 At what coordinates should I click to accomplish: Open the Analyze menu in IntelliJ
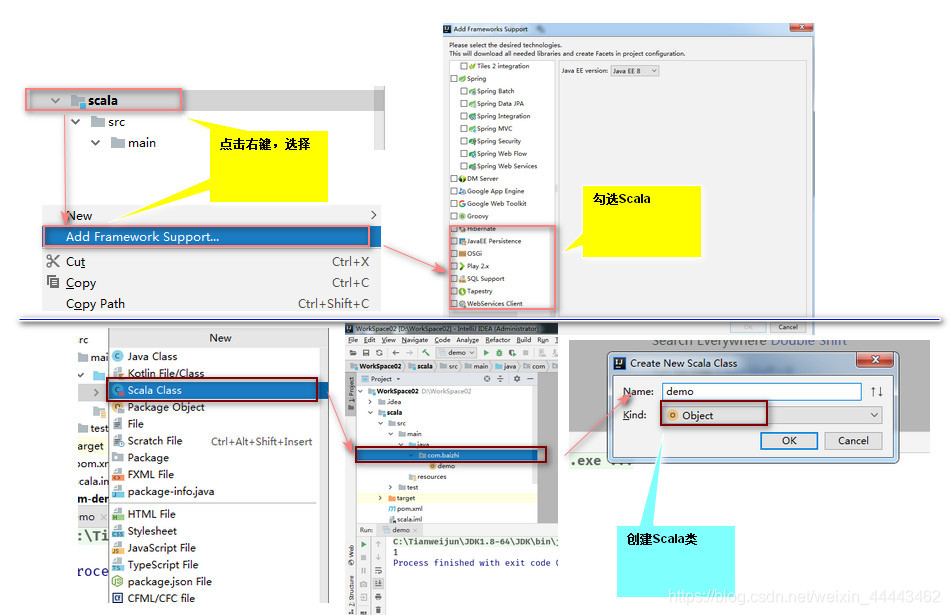467,340
